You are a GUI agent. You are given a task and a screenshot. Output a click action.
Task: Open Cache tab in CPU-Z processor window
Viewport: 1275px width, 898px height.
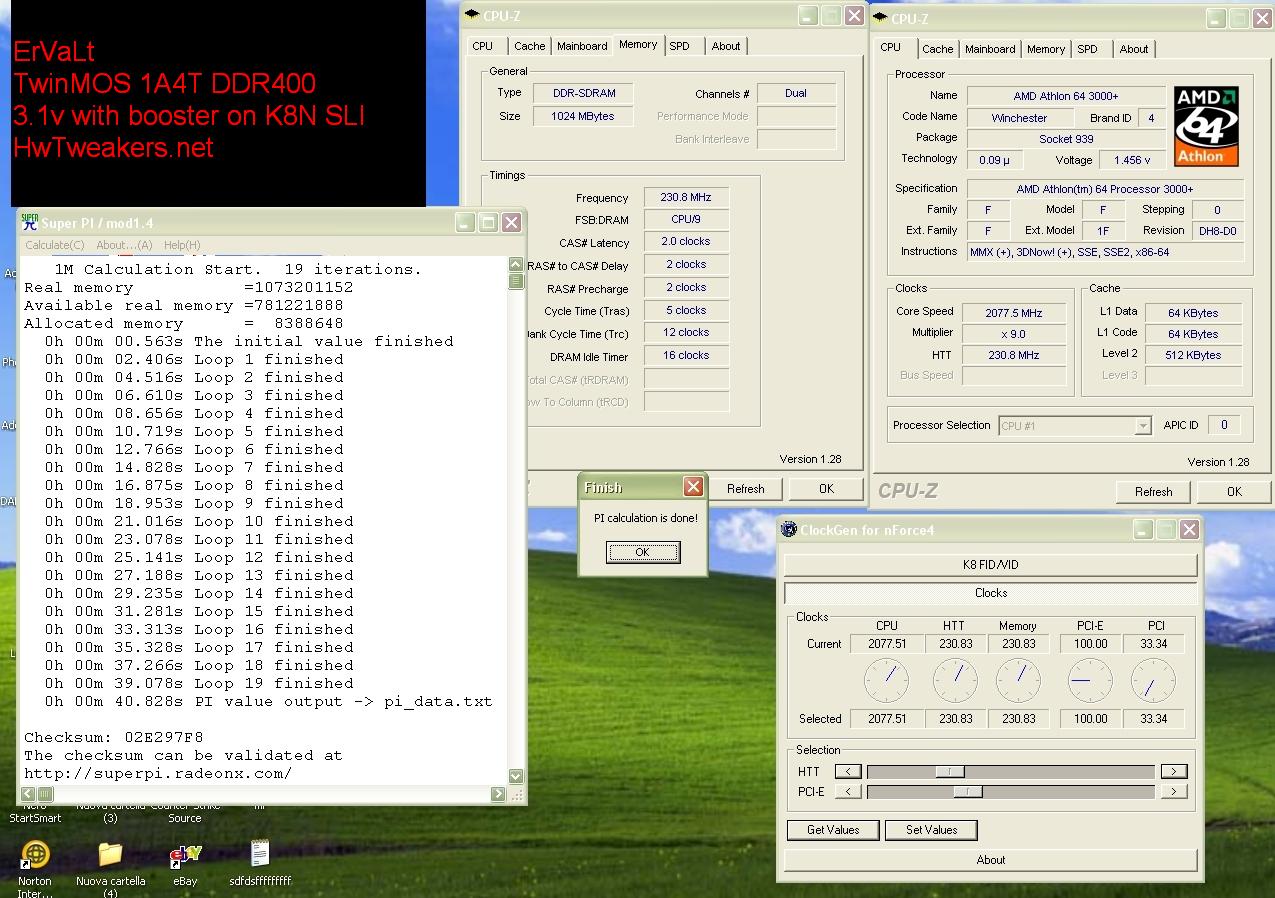pyautogui.click(x=938, y=49)
